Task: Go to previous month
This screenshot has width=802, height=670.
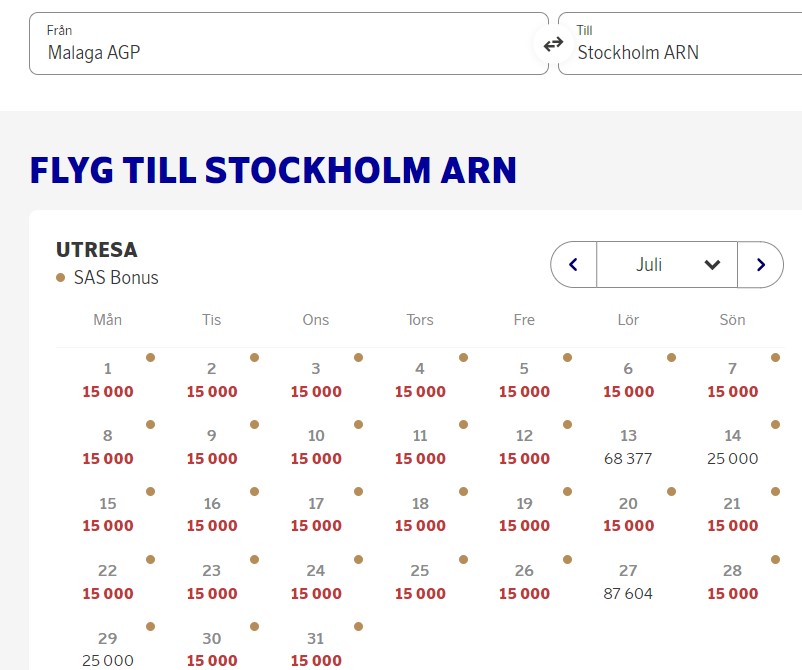Action: coord(574,265)
